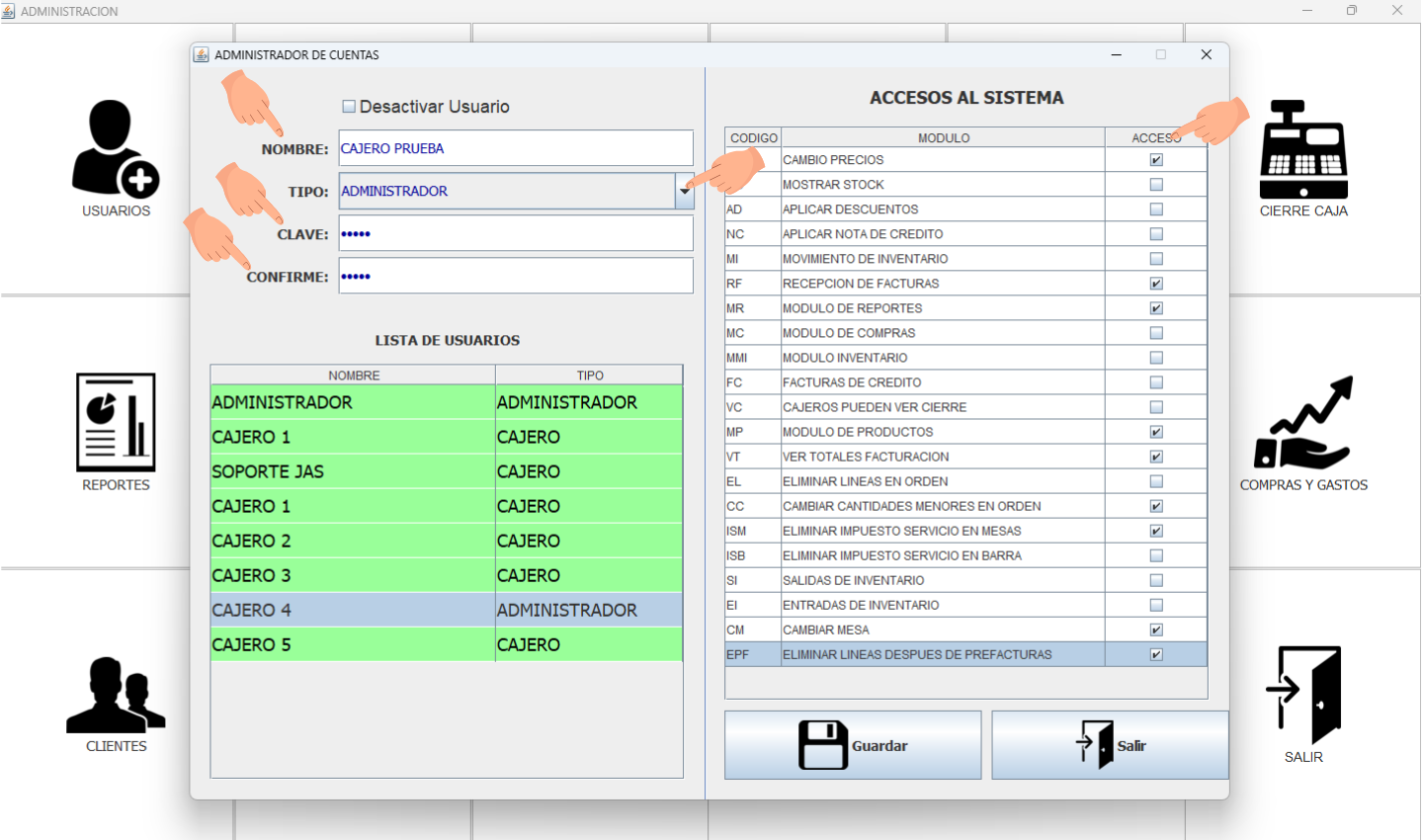Screen dimensions: 1422x840
Task: Open the Reportes module icon
Action: [116, 423]
